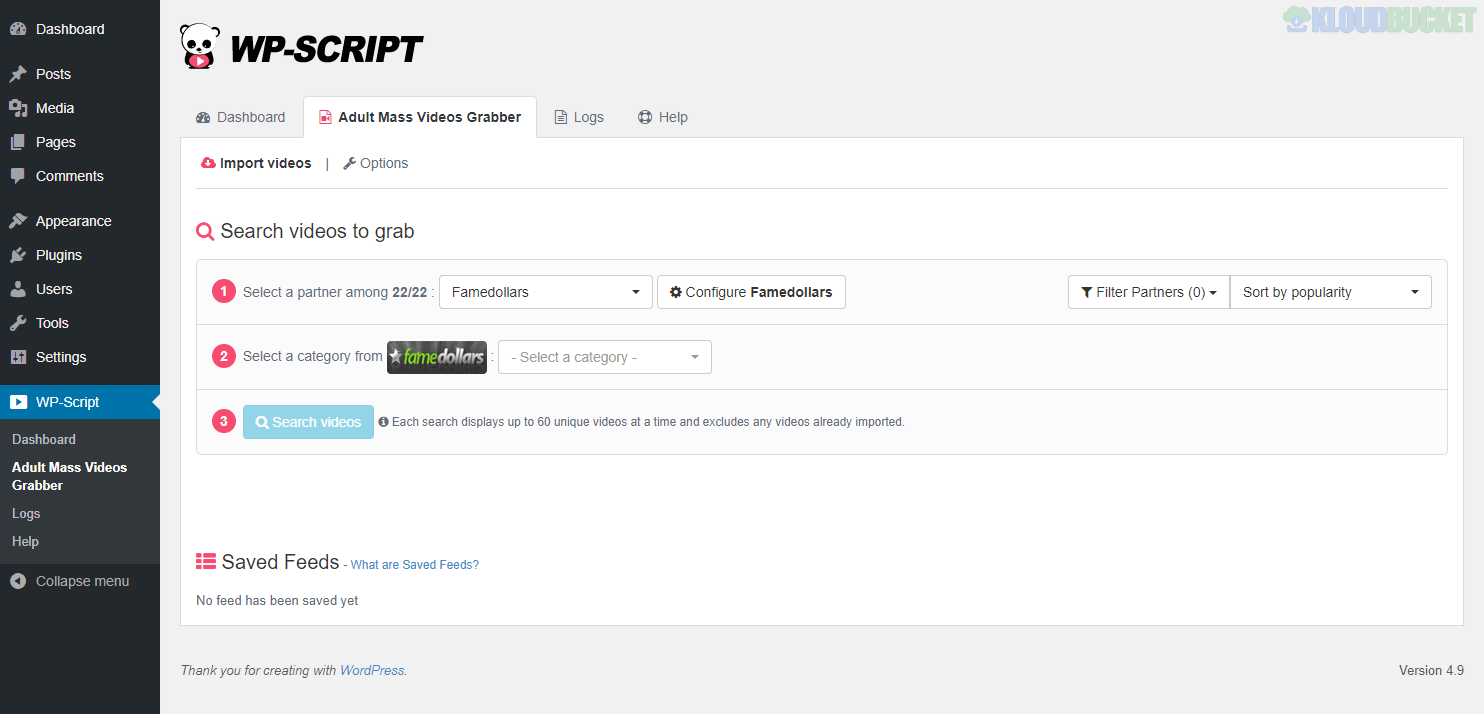Click the Plugins plug icon
The width and height of the screenshot is (1484, 714).
[x=18, y=255]
